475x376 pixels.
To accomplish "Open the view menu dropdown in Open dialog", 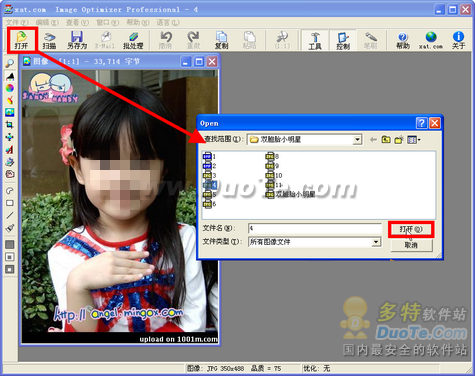I will click(x=414, y=140).
